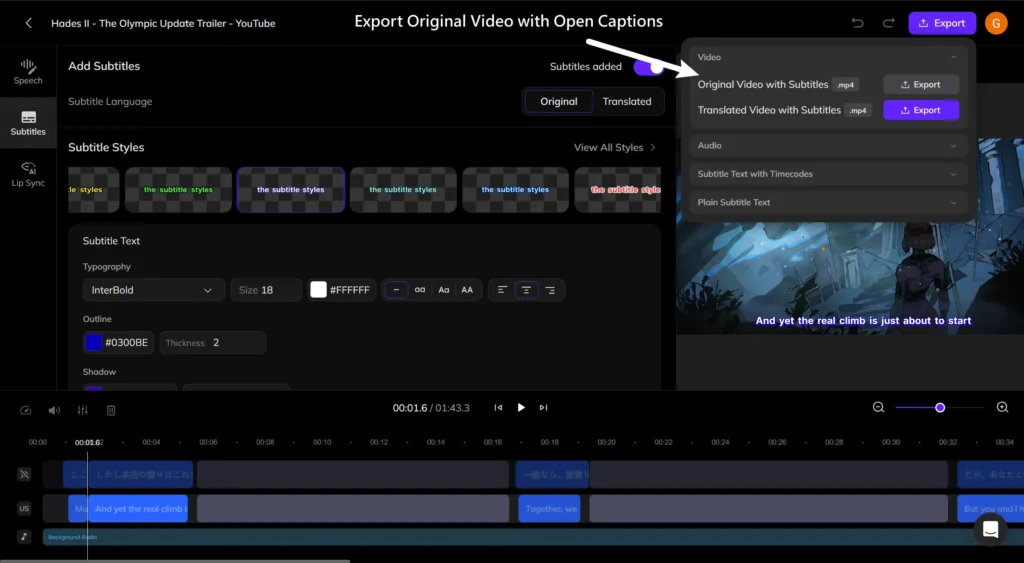Click the translated subtitle track icon

tap(24, 474)
